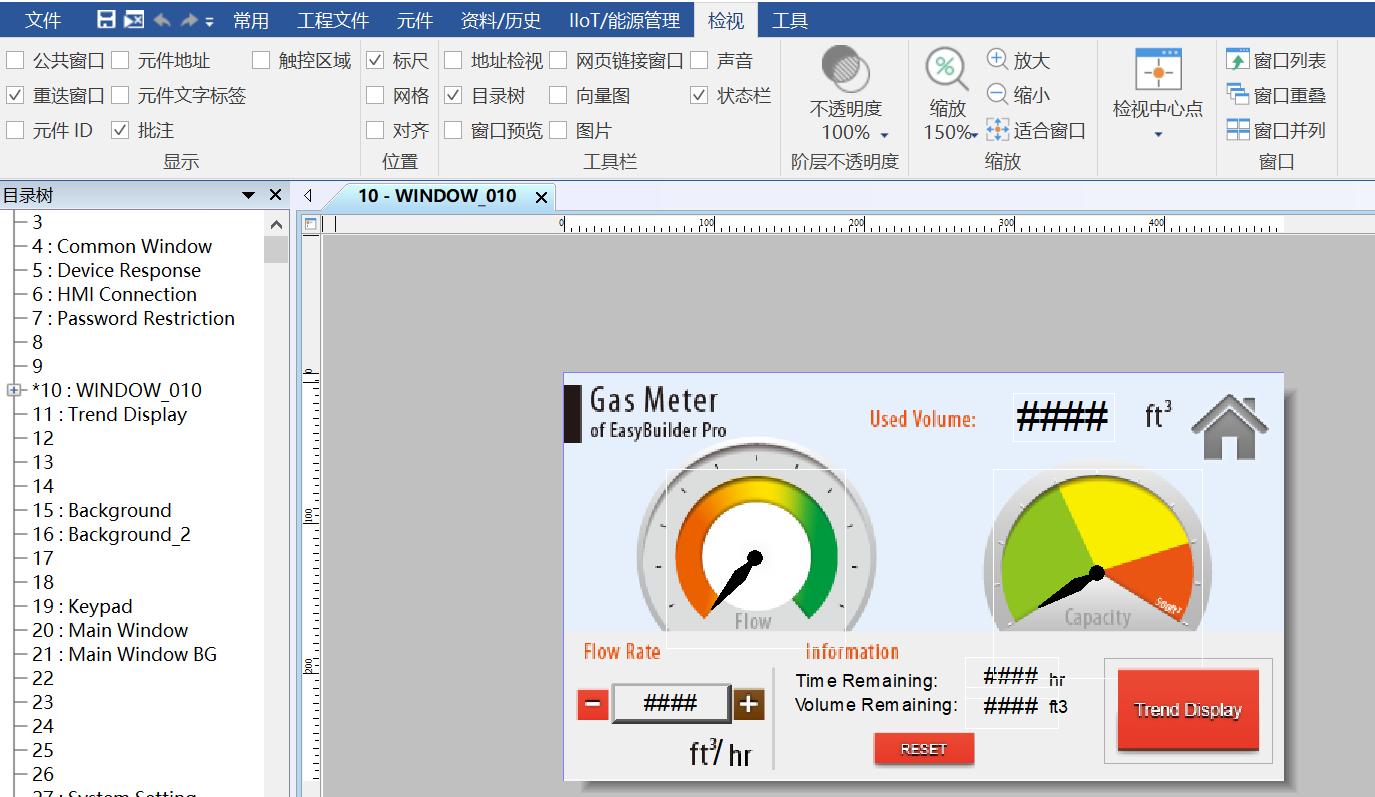The height and width of the screenshot is (797, 1375).
Task: Switch to the IIoT/能源管理 ribbon tab
Action: point(624,20)
